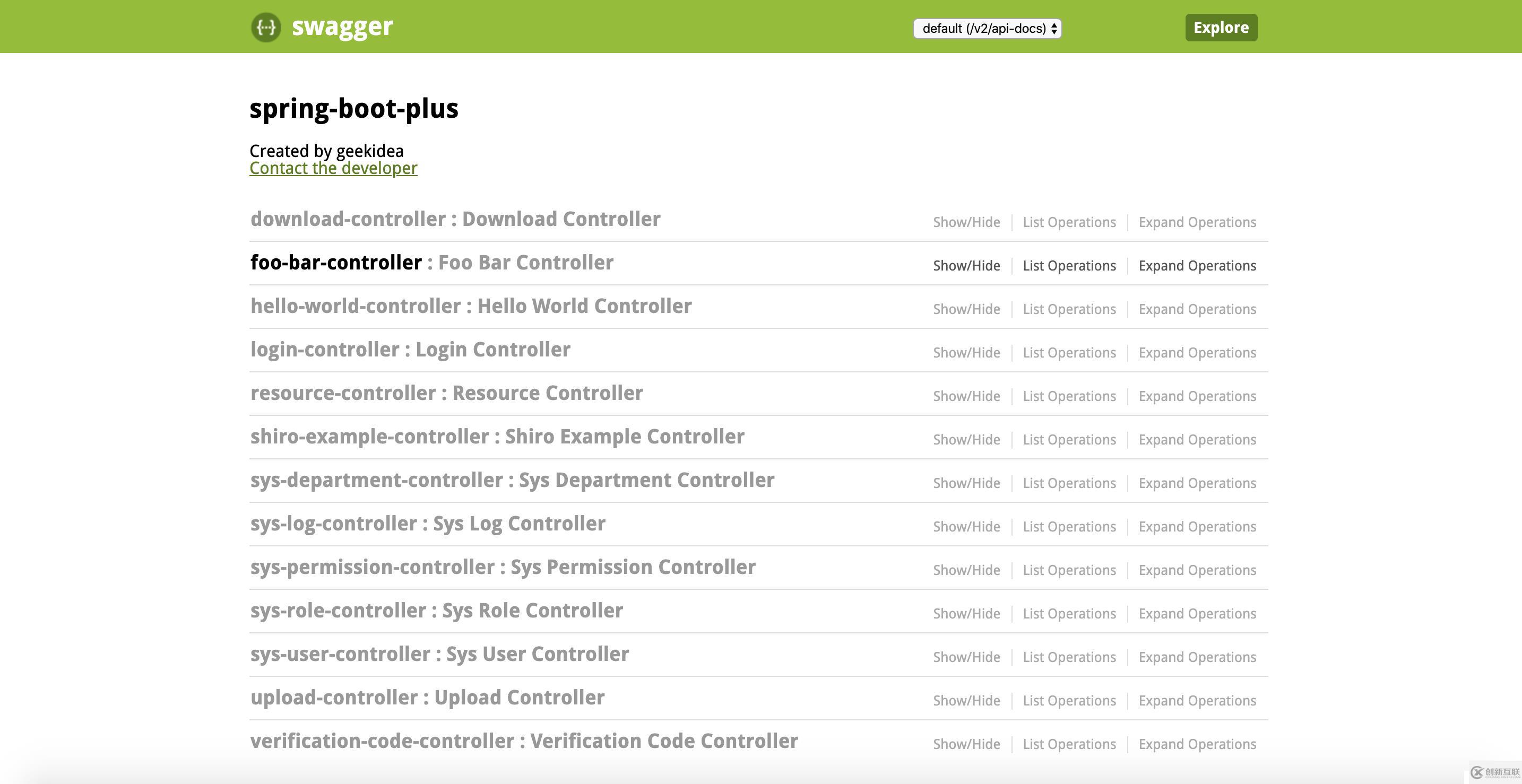The height and width of the screenshot is (784, 1522).
Task: Expand Operations for foo-bar-controller
Action: tap(1197, 266)
